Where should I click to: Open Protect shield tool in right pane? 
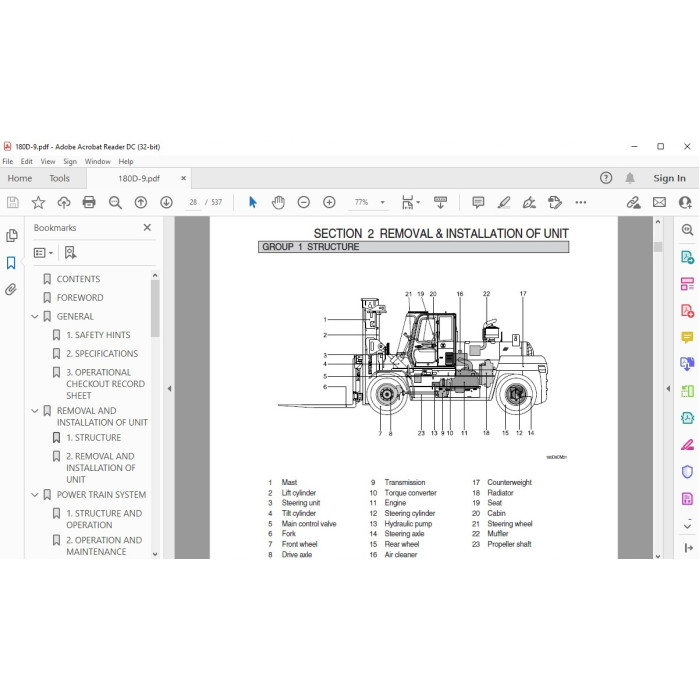[x=687, y=471]
